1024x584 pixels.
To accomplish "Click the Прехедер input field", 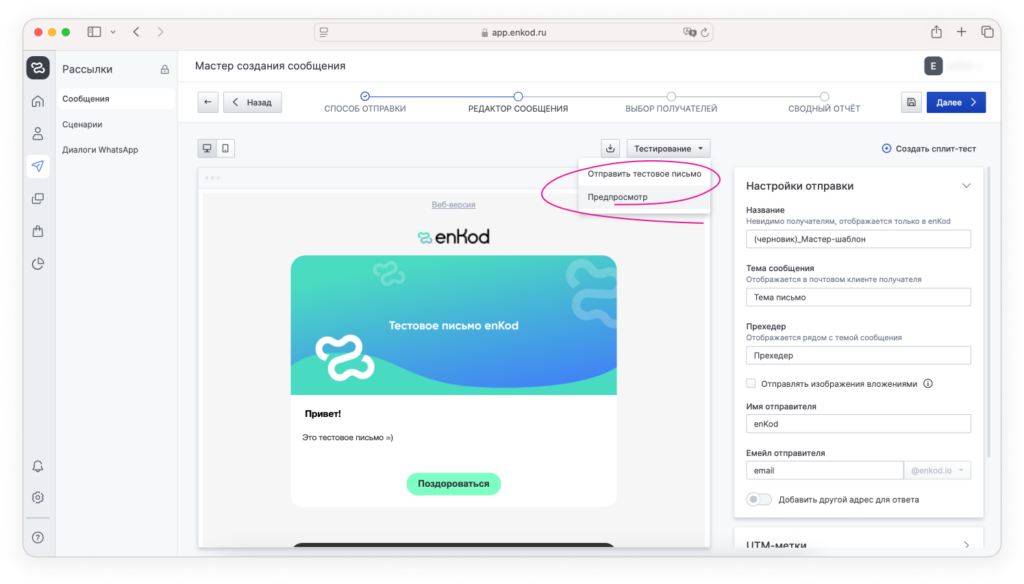I will click(x=858, y=355).
